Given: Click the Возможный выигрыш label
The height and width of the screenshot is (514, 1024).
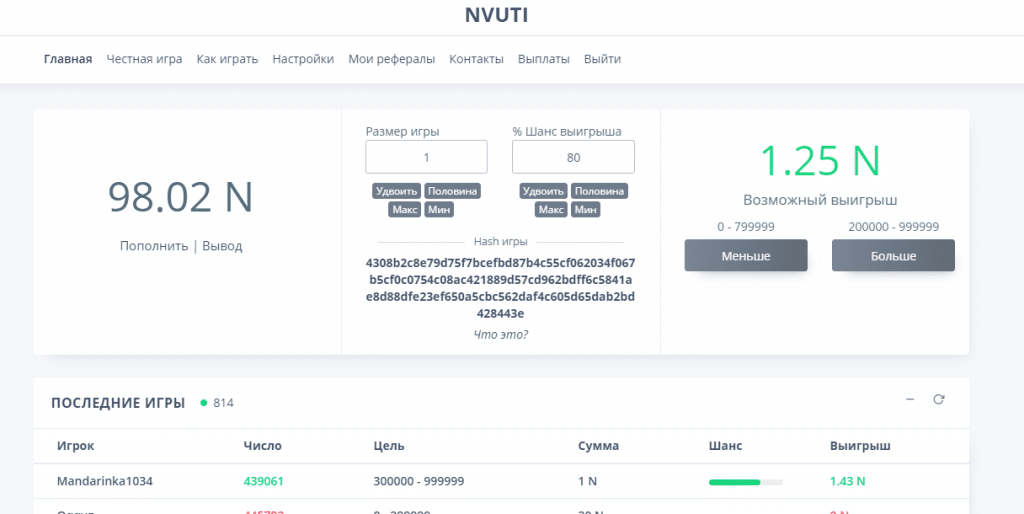Looking at the screenshot, I should click(x=820, y=200).
